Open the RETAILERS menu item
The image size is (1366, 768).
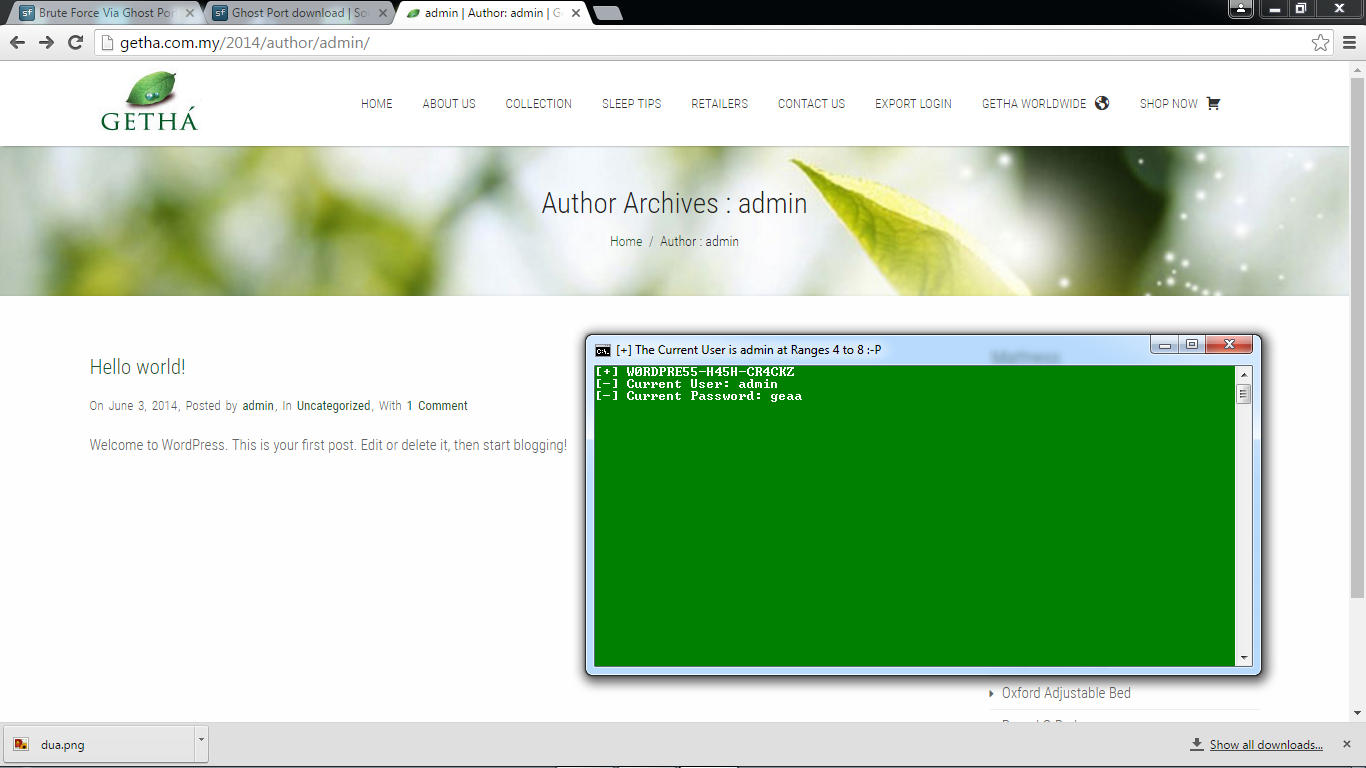[720, 104]
